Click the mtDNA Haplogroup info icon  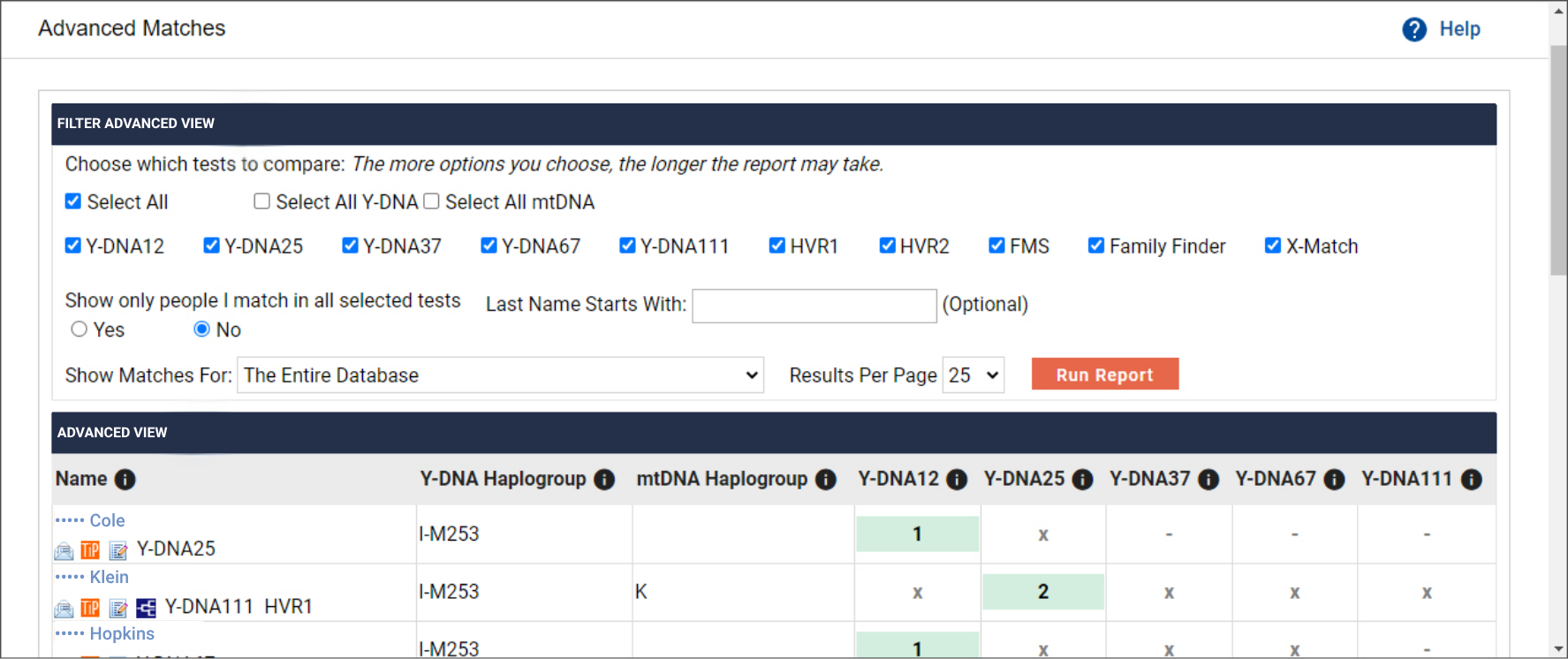click(x=826, y=480)
